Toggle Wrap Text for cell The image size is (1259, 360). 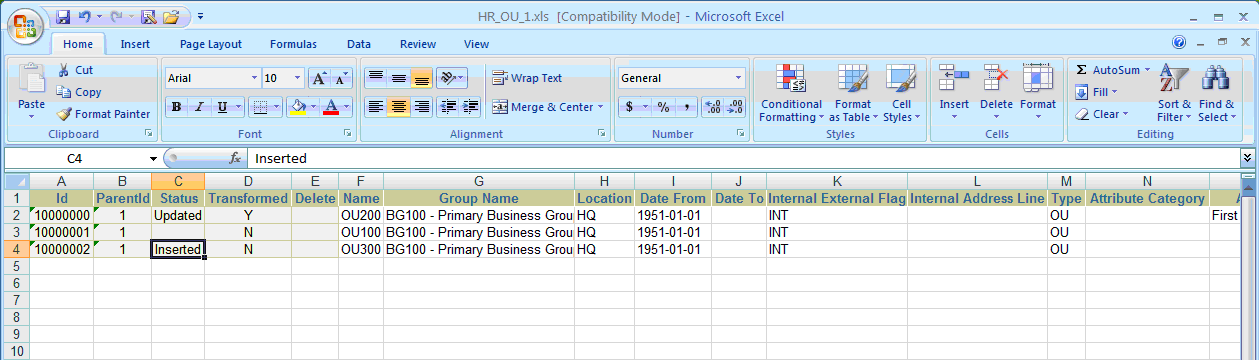pos(528,78)
